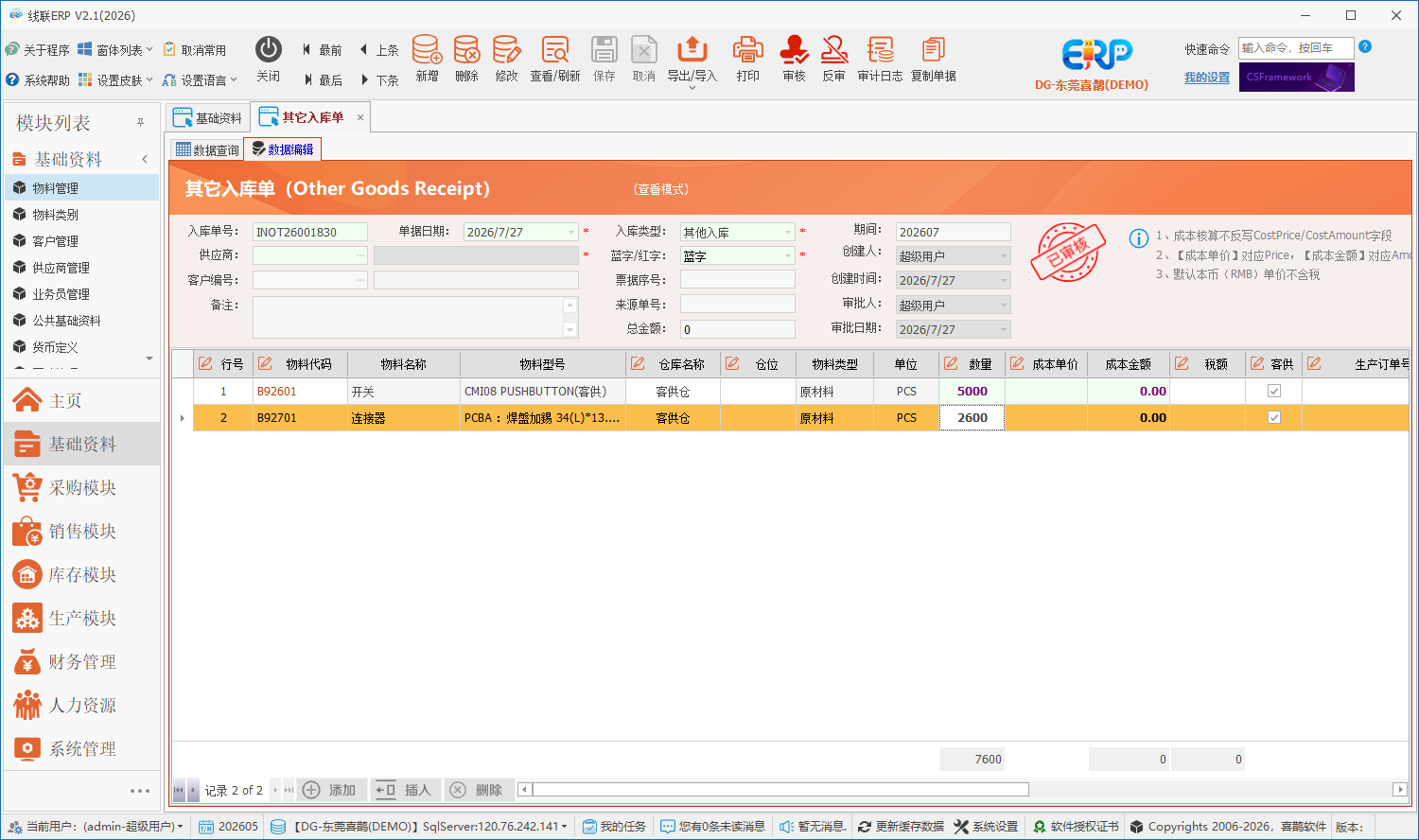Collapse the 基础资料 section chevron

(145, 159)
